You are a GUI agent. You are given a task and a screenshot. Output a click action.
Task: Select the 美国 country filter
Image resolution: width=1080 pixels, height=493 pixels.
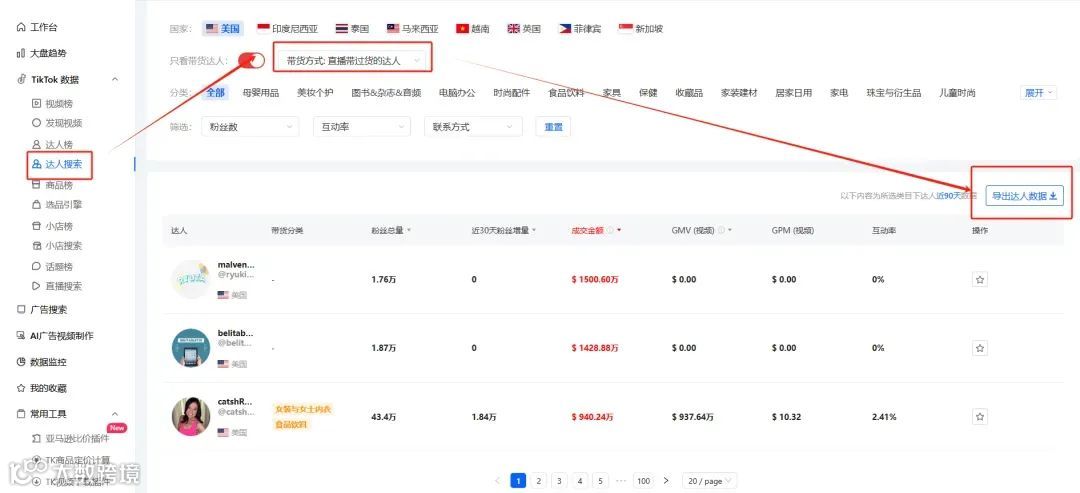pos(223,29)
